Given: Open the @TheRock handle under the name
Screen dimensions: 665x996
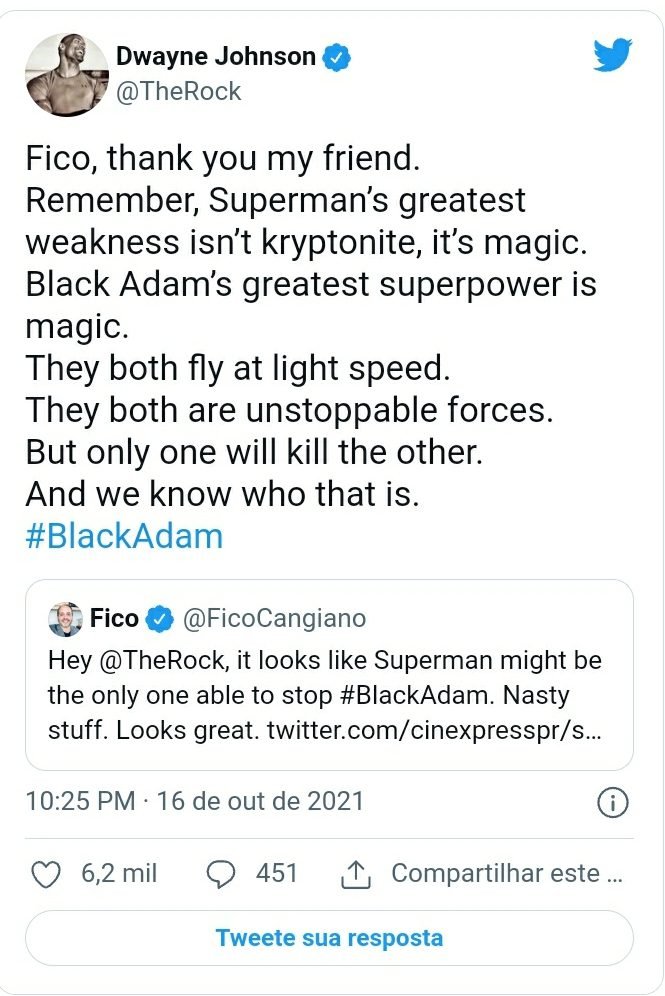Looking at the screenshot, I should click(179, 92).
